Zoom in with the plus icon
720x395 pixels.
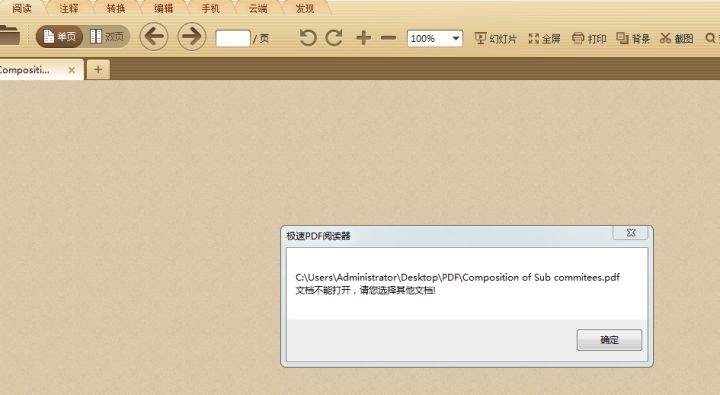(x=363, y=38)
